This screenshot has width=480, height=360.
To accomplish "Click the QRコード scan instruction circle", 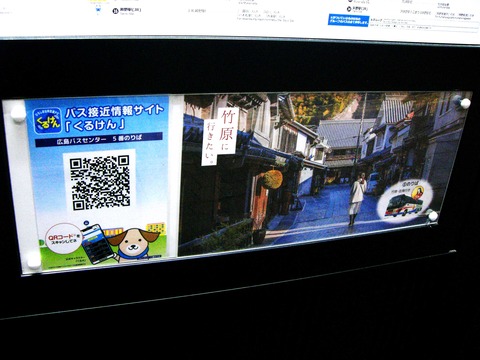I will [x=63, y=238].
